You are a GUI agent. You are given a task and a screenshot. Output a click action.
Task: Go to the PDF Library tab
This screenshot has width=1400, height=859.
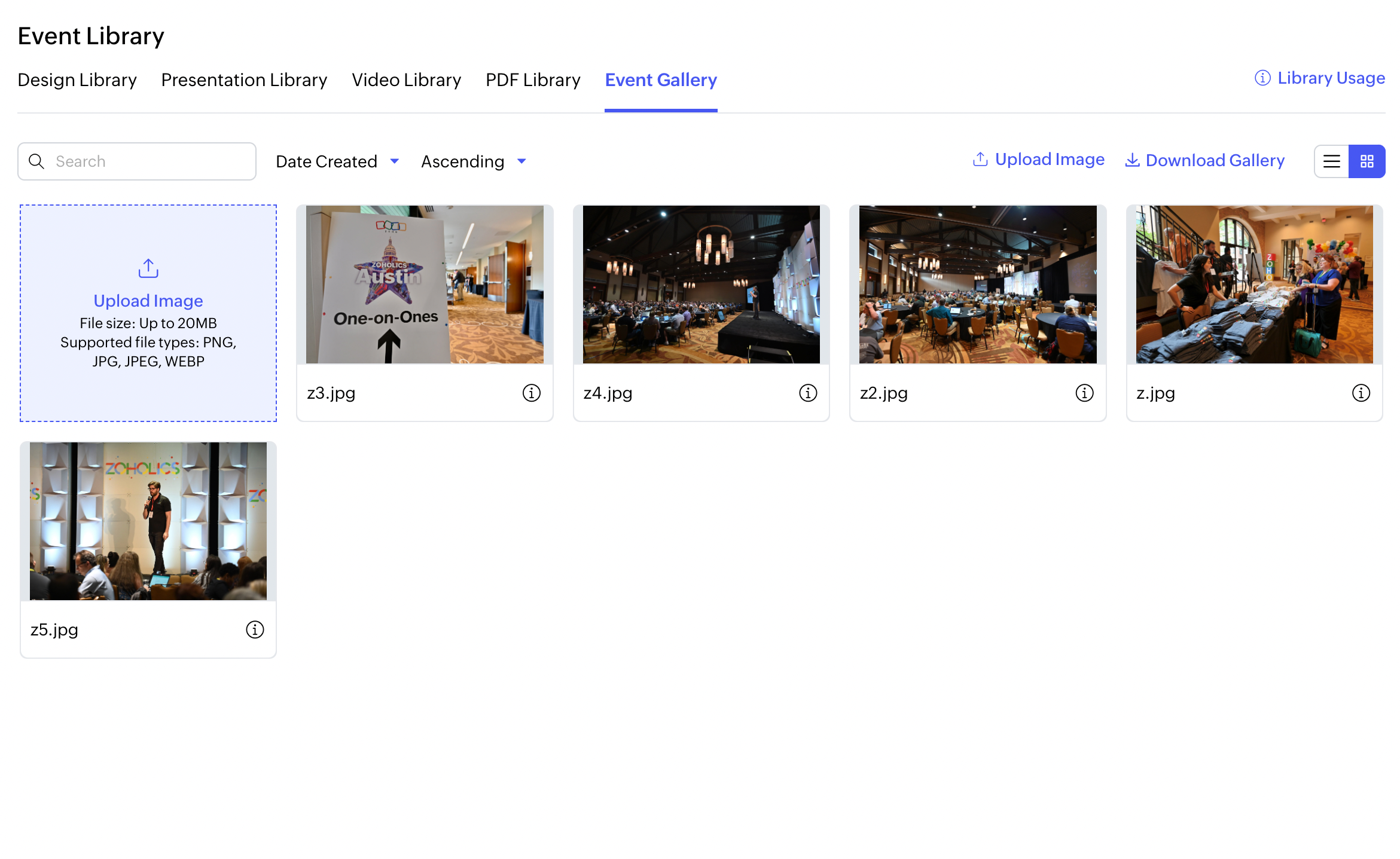(x=533, y=80)
